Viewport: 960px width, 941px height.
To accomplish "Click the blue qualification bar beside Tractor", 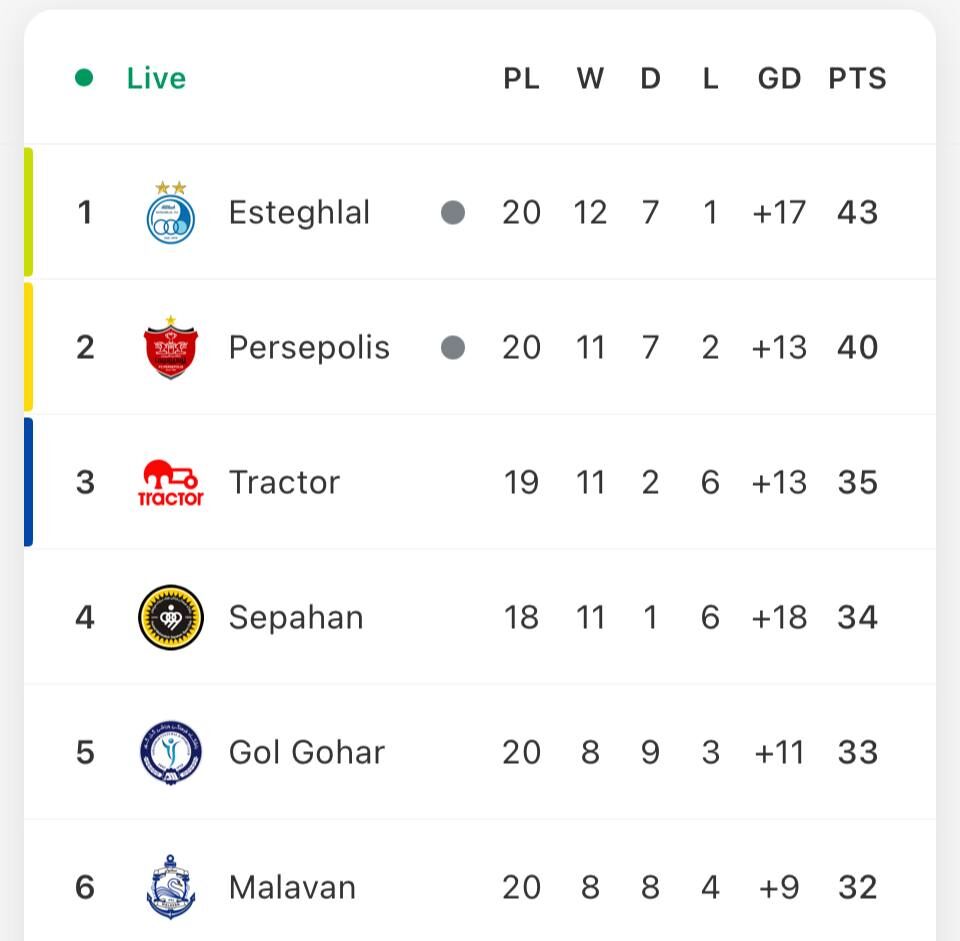I will click(29, 482).
